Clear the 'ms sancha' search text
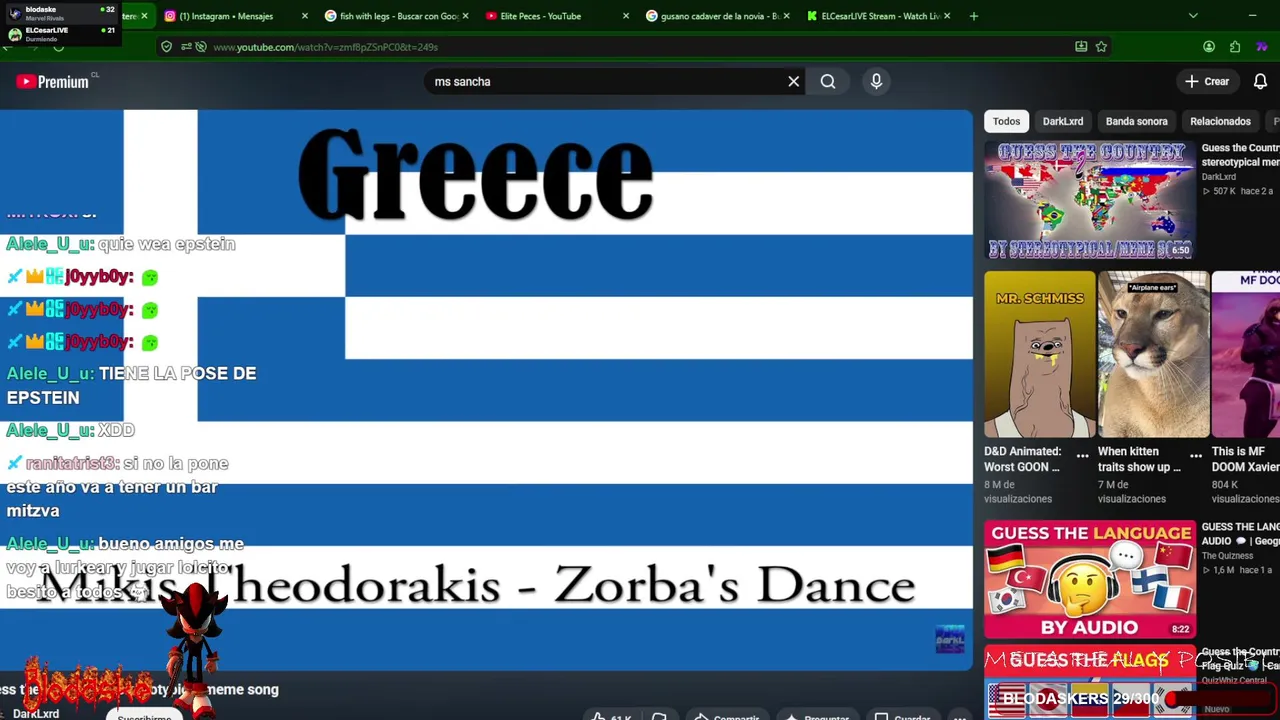Image resolution: width=1280 pixels, height=720 pixels. click(794, 81)
